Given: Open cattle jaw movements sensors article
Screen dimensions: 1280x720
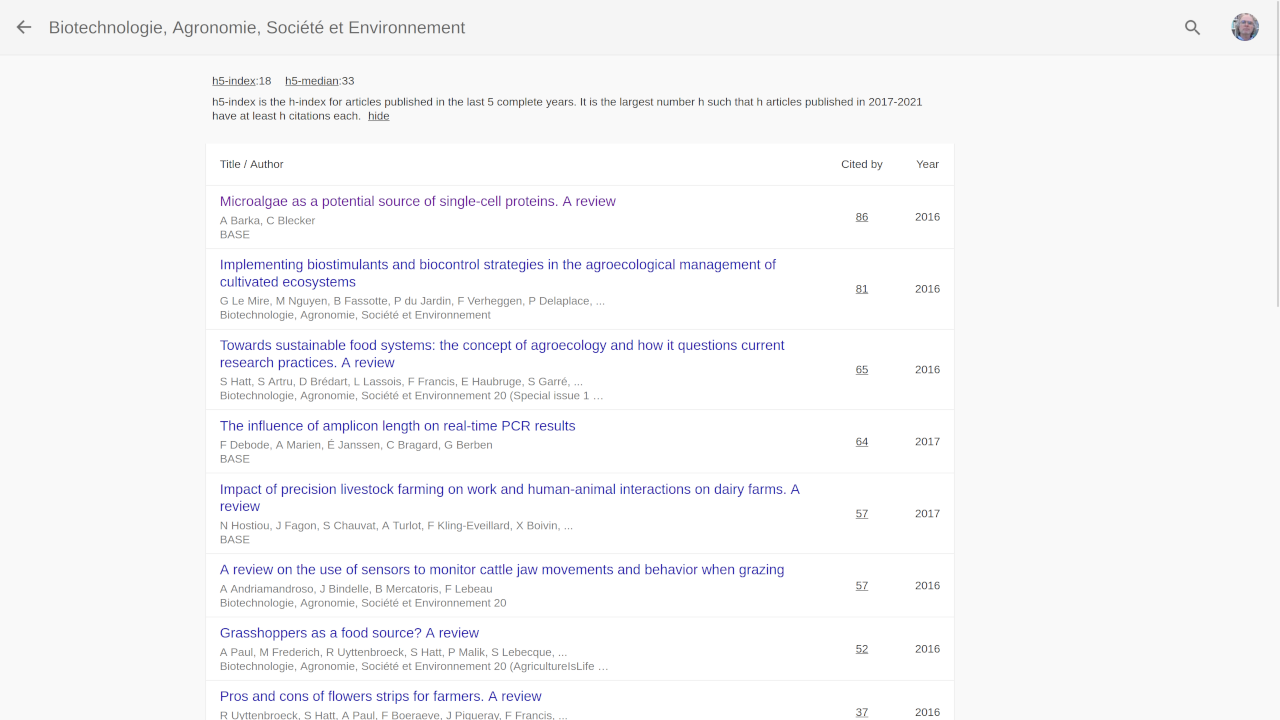Looking at the screenshot, I should [501, 570].
